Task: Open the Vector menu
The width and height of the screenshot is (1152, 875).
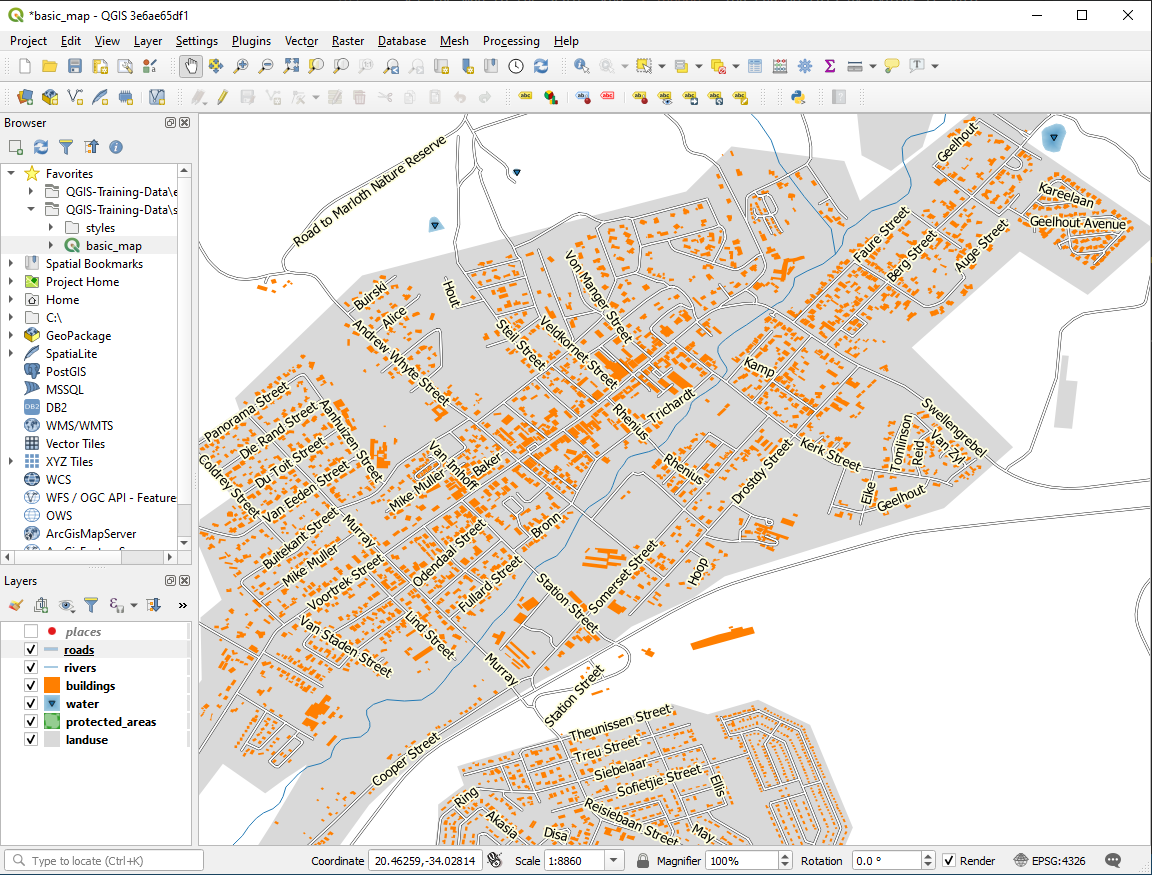Action: (301, 41)
